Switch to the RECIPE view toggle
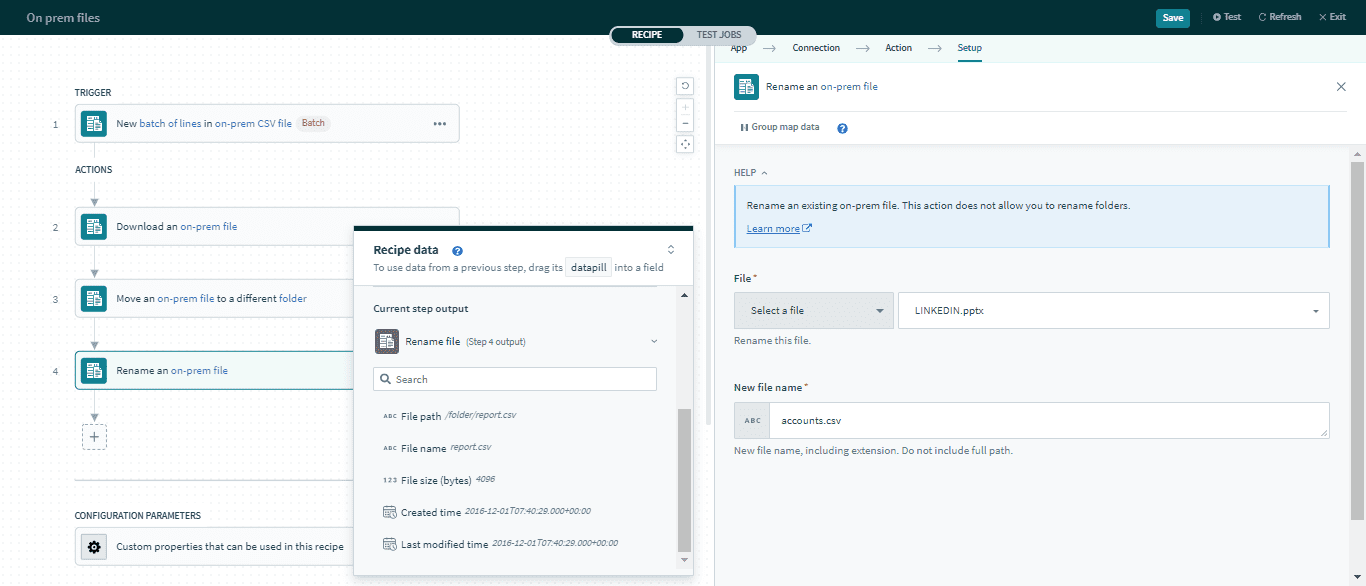Screen dimensions: 1366x586 647,35
